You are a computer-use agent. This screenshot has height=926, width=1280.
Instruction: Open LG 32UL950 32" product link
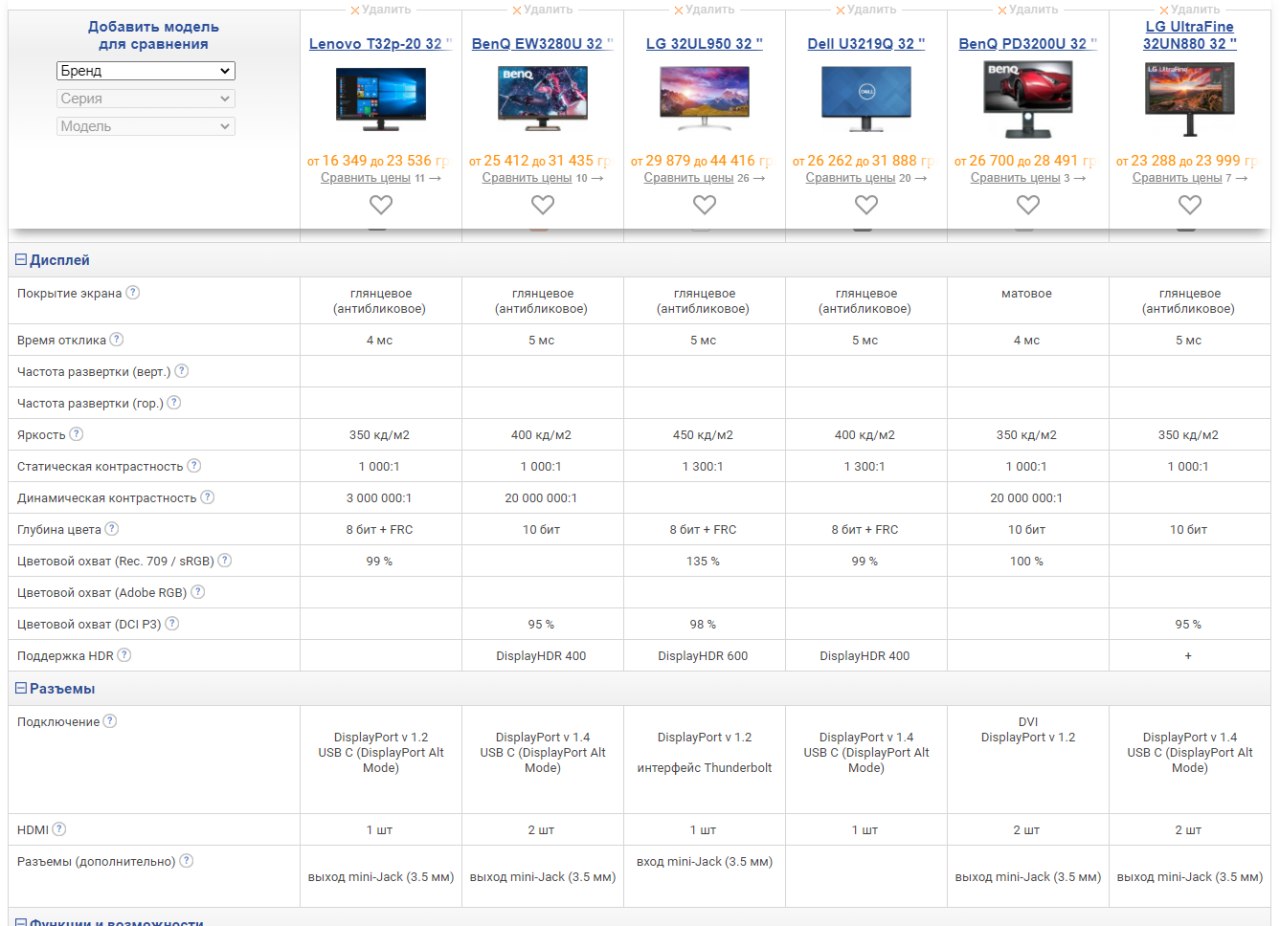click(704, 44)
